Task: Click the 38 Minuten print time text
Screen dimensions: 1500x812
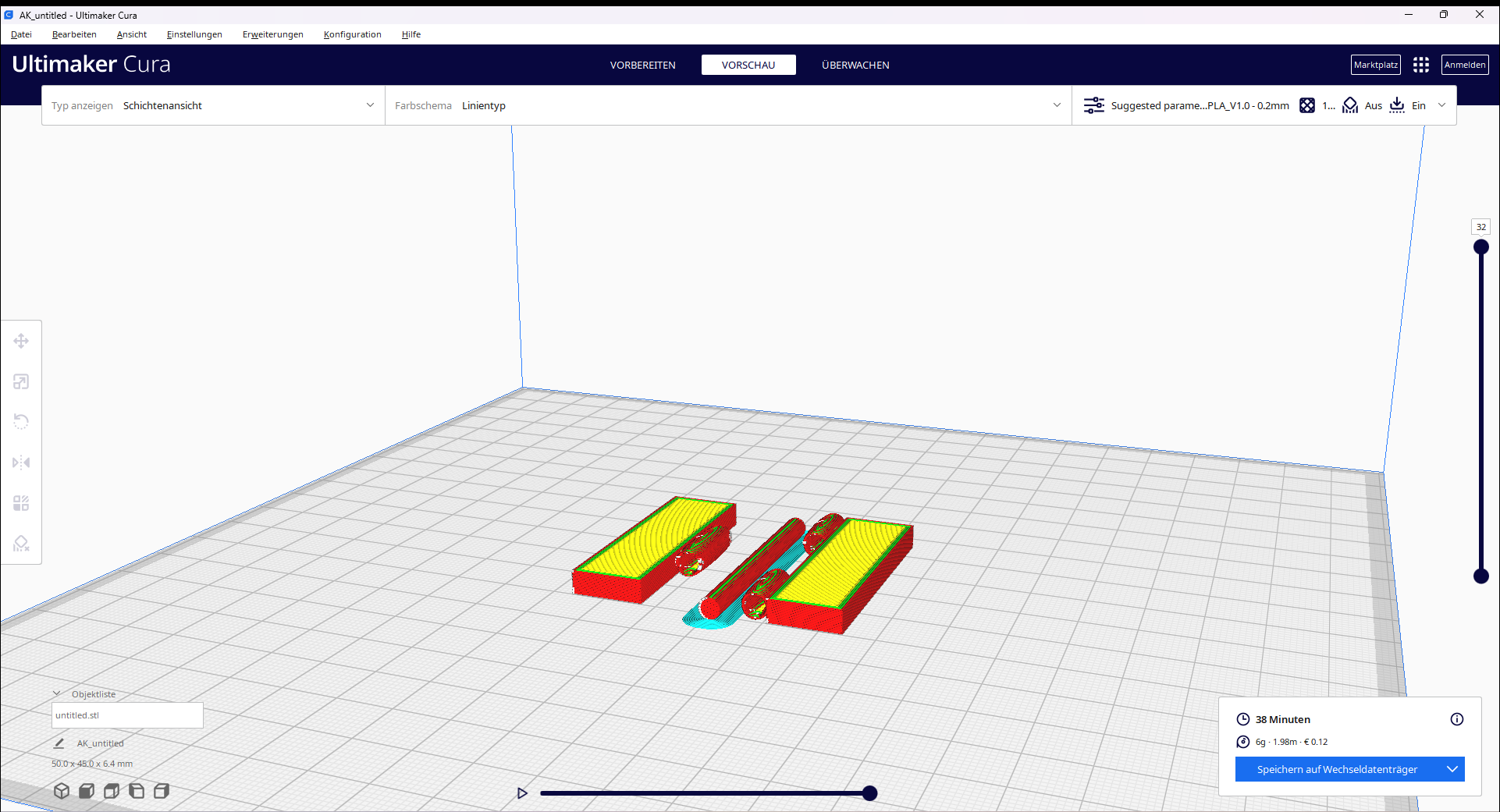Action: [x=1283, y=719]
